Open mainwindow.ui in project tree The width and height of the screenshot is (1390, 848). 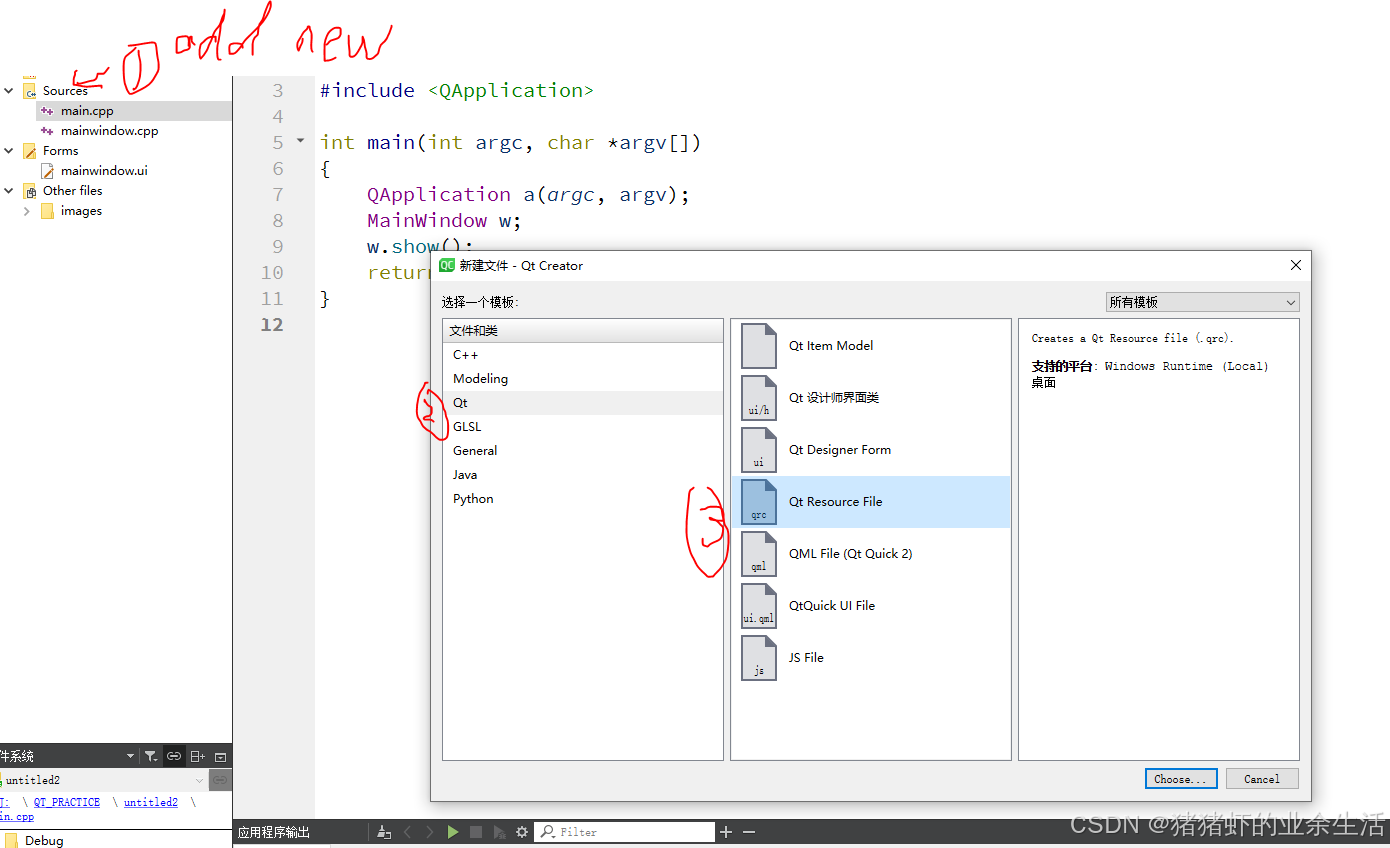(104, 171)
